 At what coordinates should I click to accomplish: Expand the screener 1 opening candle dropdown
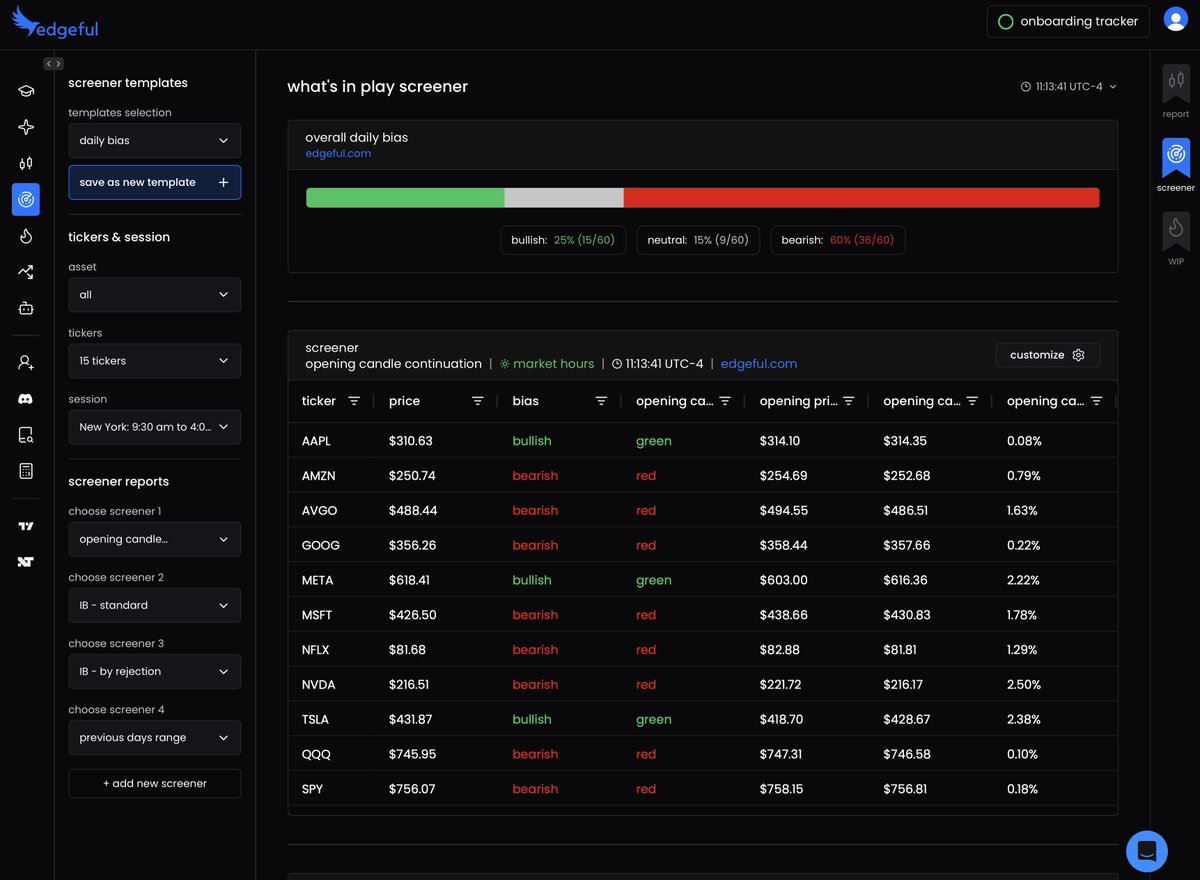(155, 539)
